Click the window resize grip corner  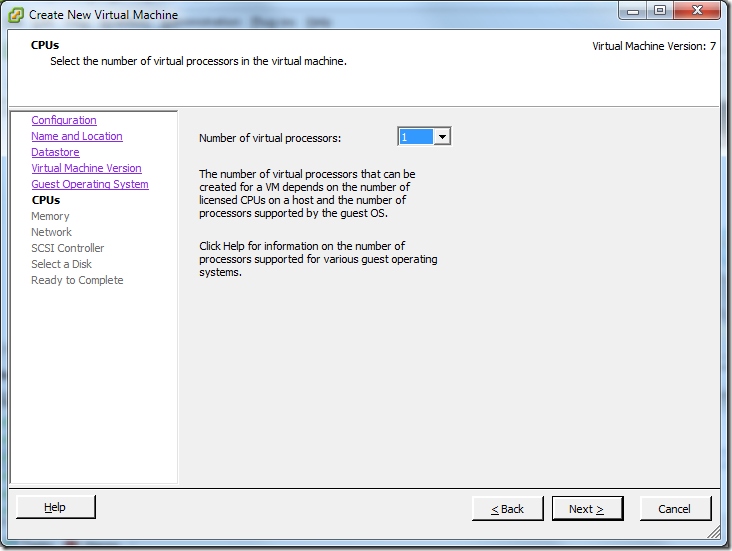pos(714,532)
